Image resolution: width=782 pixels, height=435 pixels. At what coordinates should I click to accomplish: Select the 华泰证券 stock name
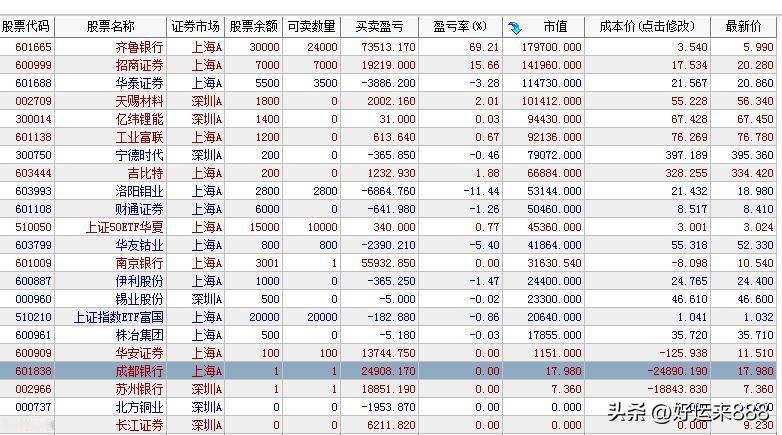coord(139,83)
